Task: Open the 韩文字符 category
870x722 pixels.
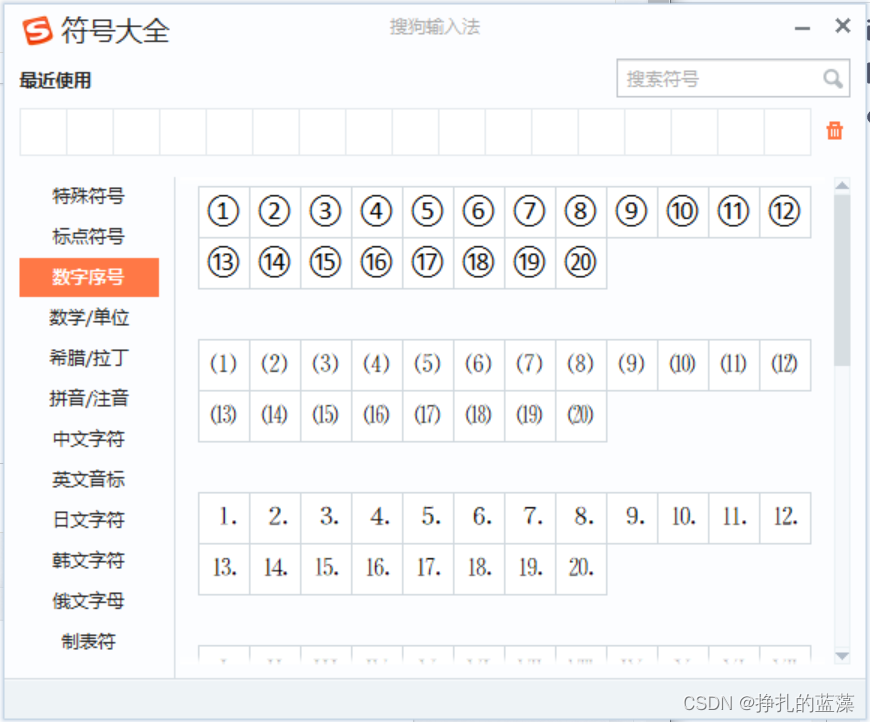Action: coord(89,561)
